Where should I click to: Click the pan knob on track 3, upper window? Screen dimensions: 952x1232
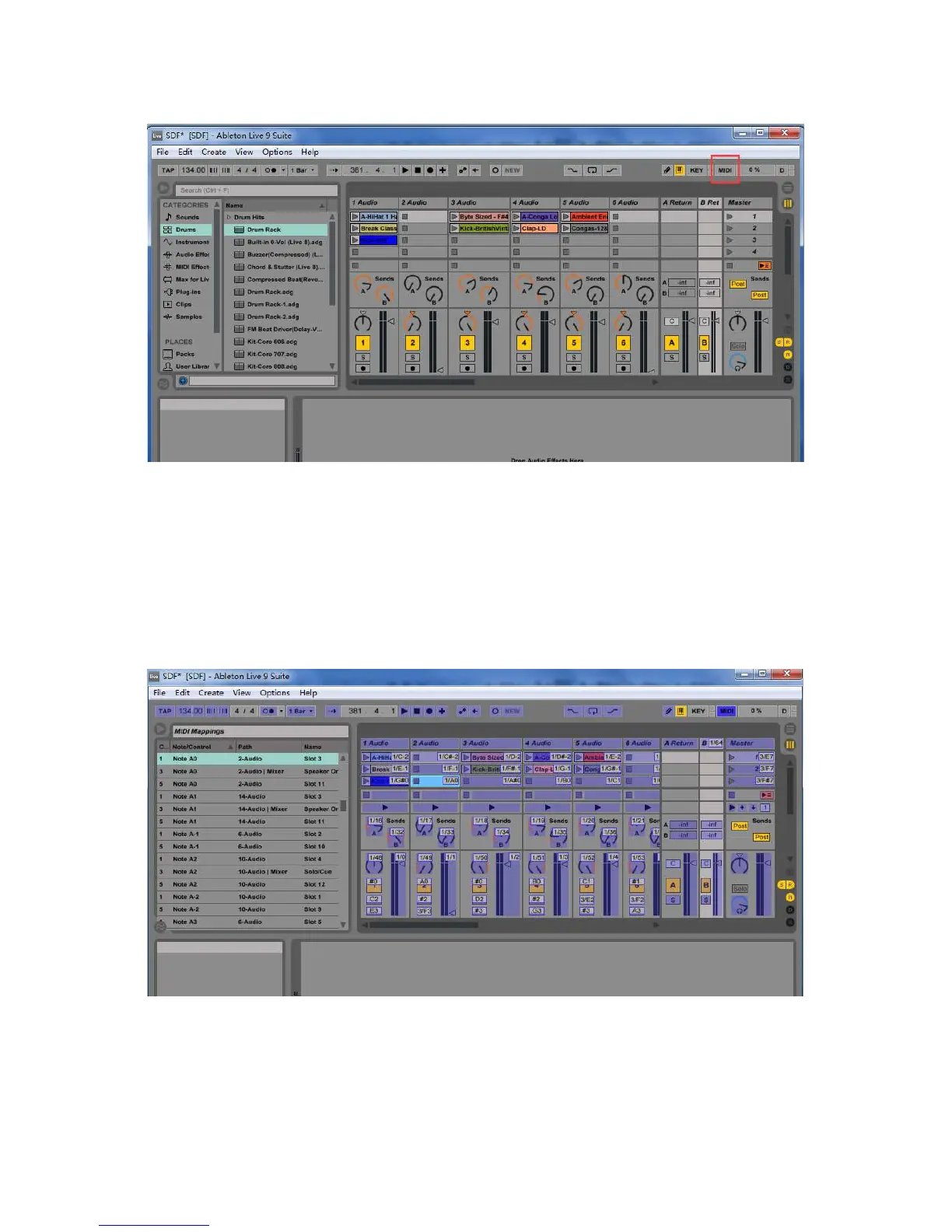(x=467, y=322)
